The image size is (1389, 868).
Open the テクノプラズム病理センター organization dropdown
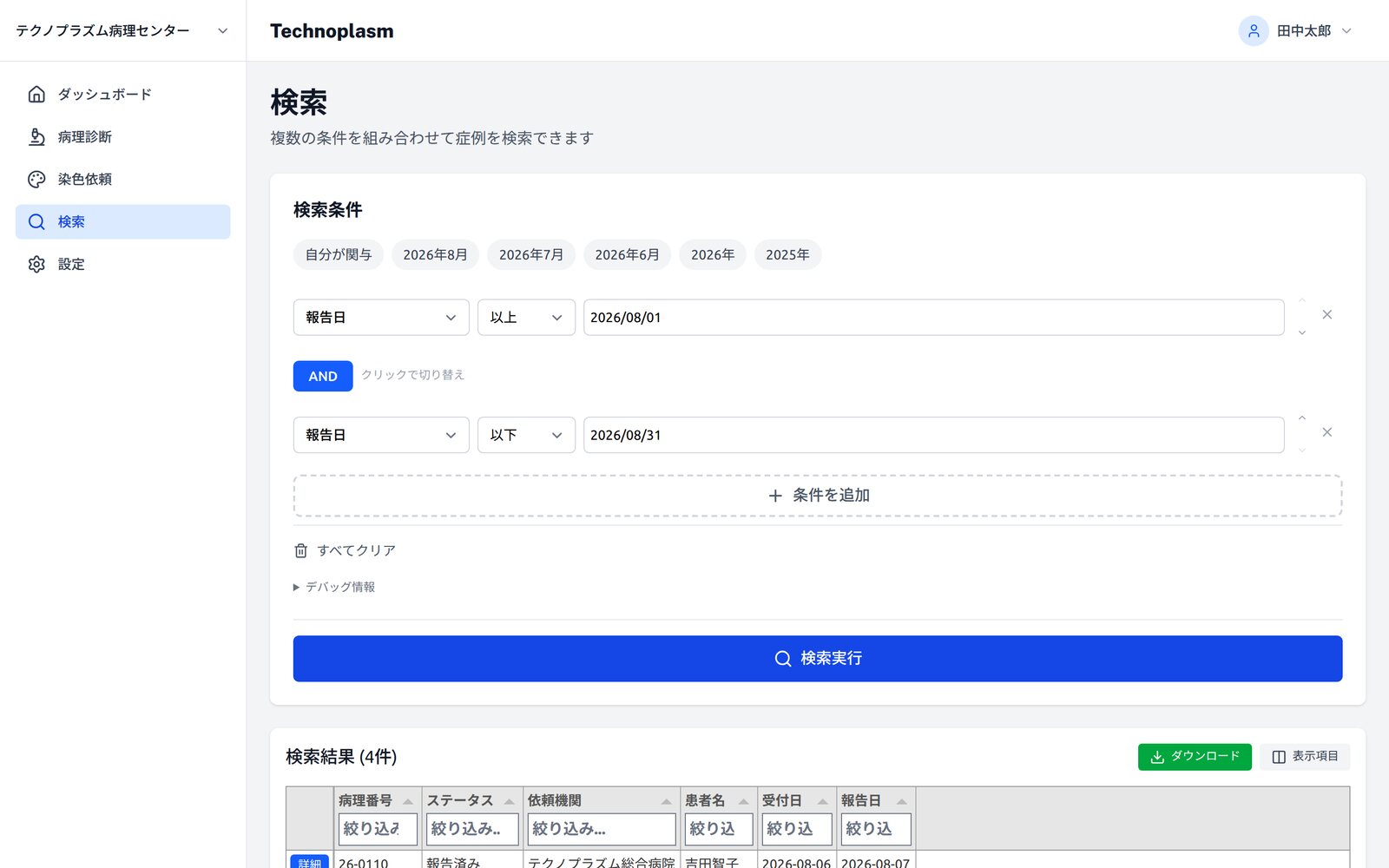[122, 30]
